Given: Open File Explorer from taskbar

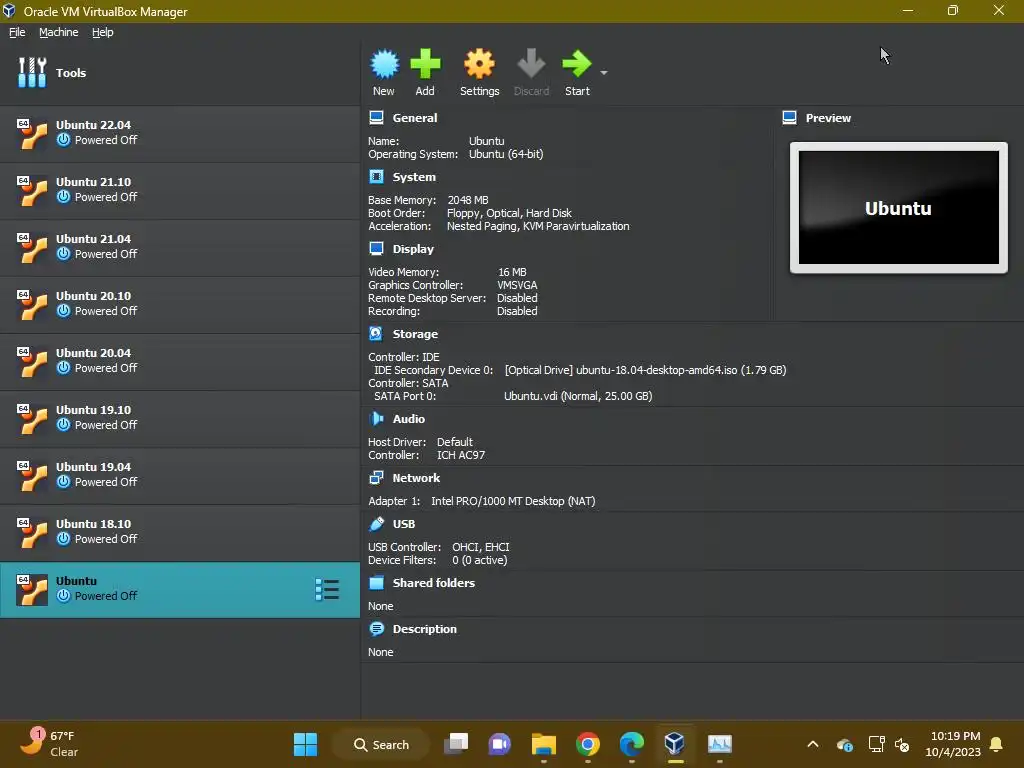Looking at the screenshot, I should point(543,744).
